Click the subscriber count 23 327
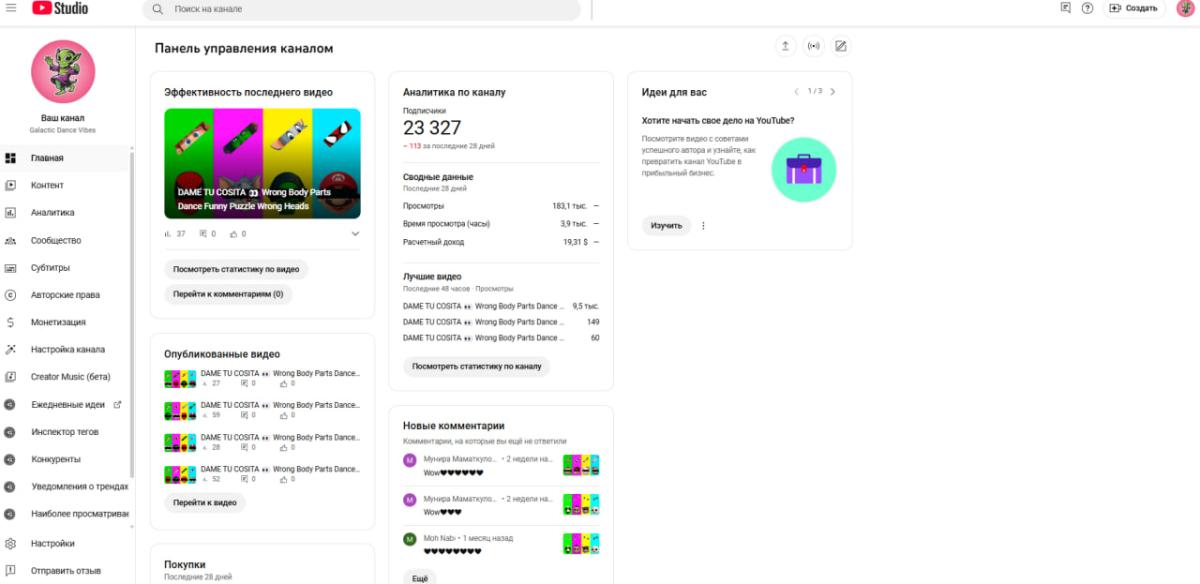This screenshot has width=1200, height=584. pyautogui.click(x=432, y=127)
